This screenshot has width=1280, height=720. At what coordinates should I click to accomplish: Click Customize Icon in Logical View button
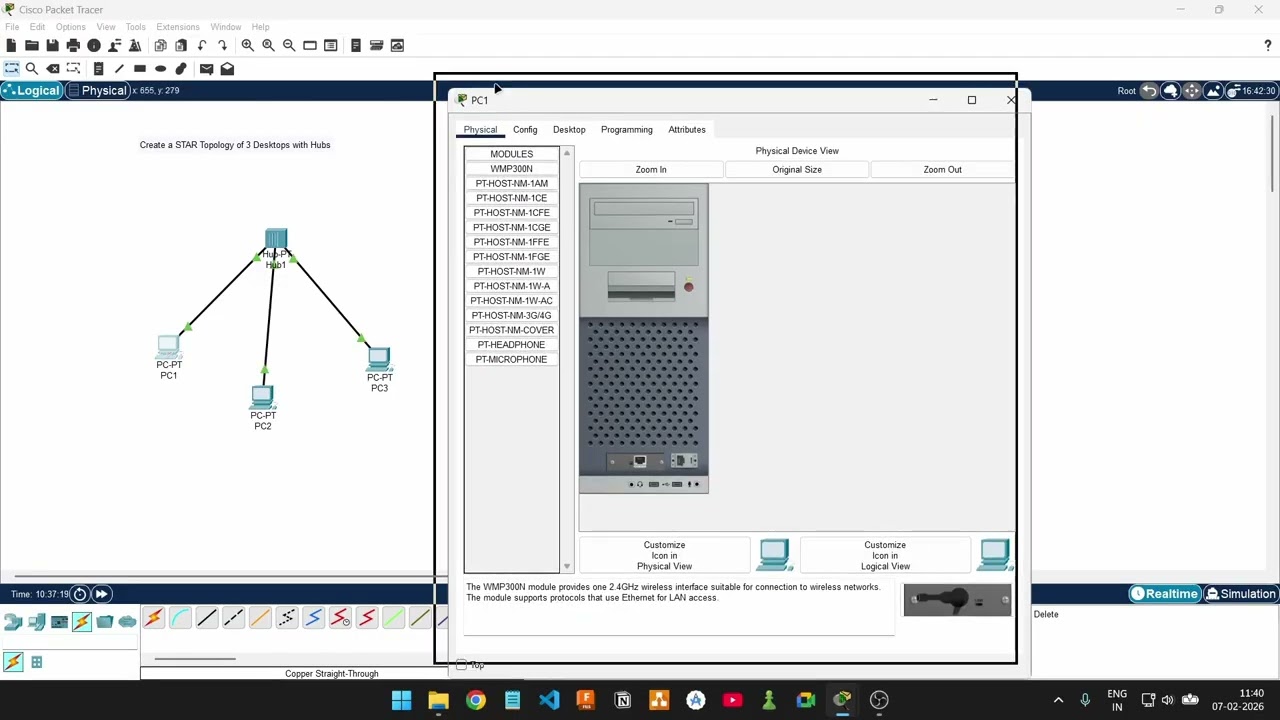885,556
